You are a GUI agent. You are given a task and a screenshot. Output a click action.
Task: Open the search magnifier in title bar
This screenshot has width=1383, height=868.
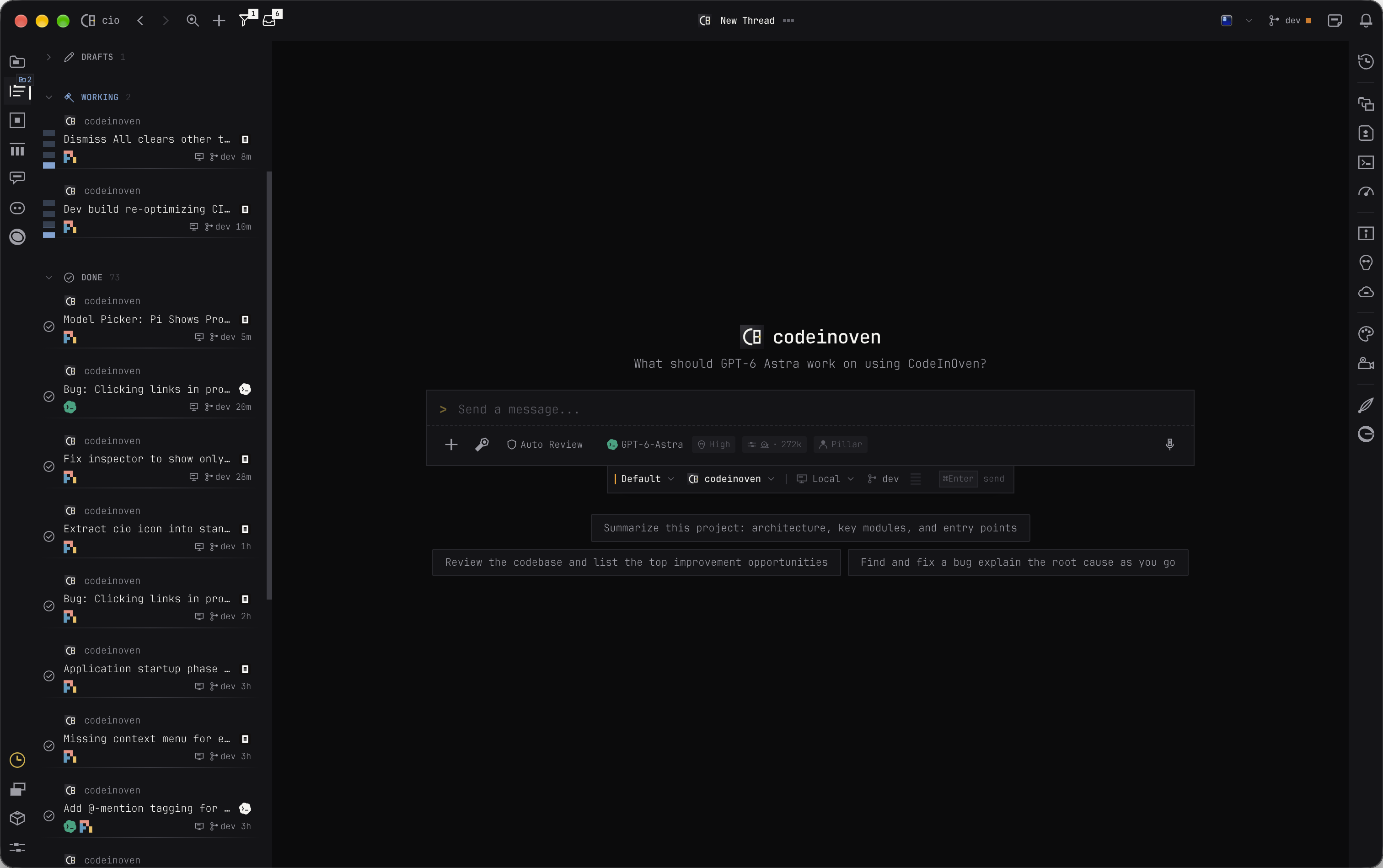coord(193,21)
